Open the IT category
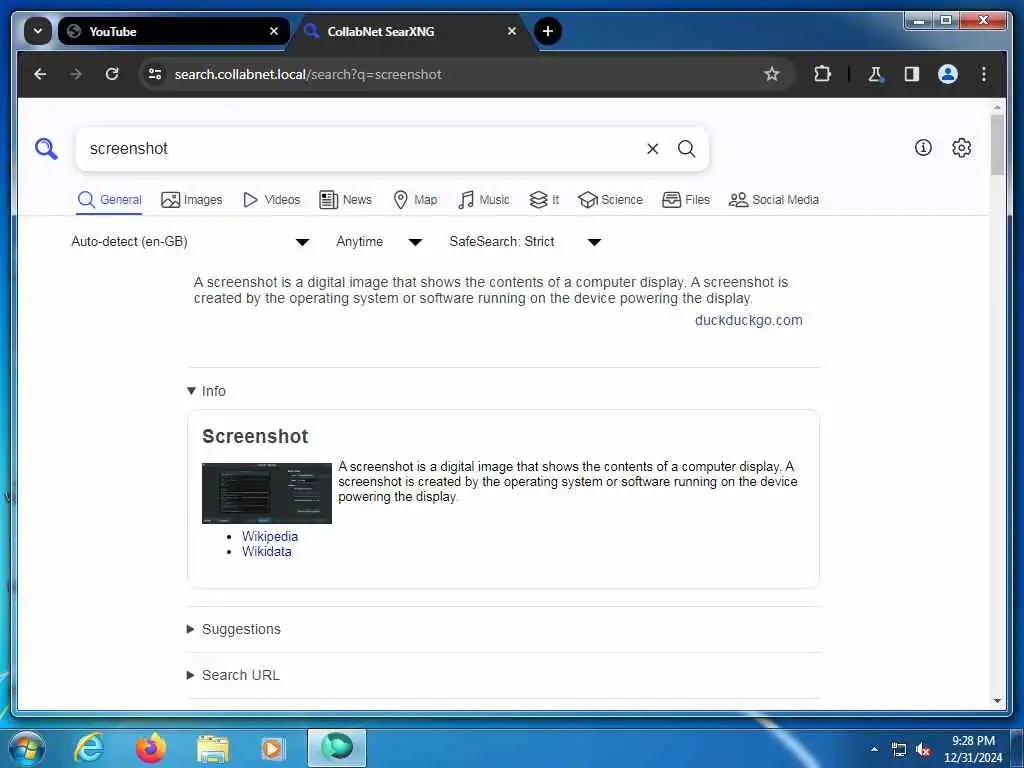 tap(544, 200)
